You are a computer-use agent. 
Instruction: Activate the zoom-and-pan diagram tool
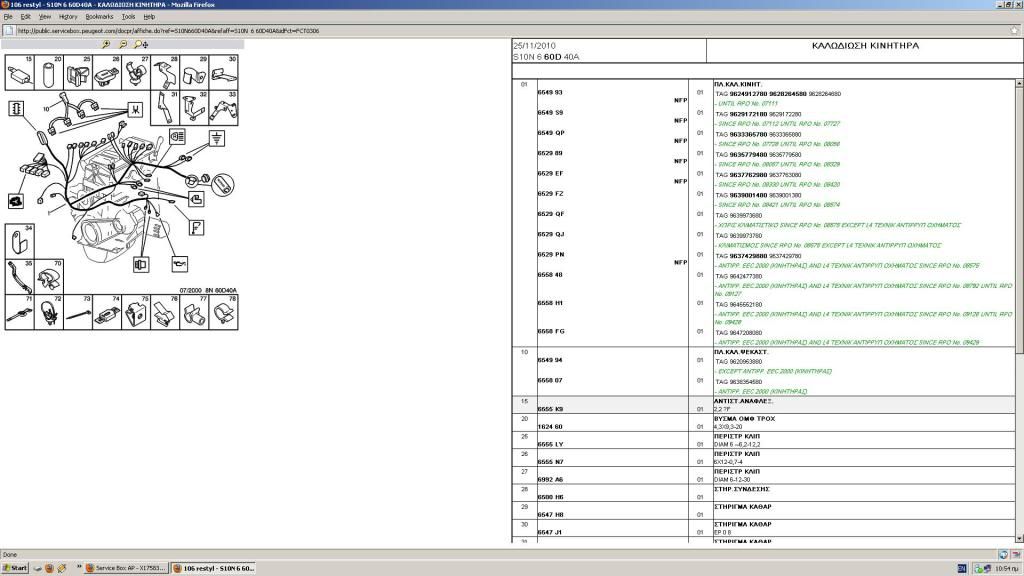tap(140, 44)
